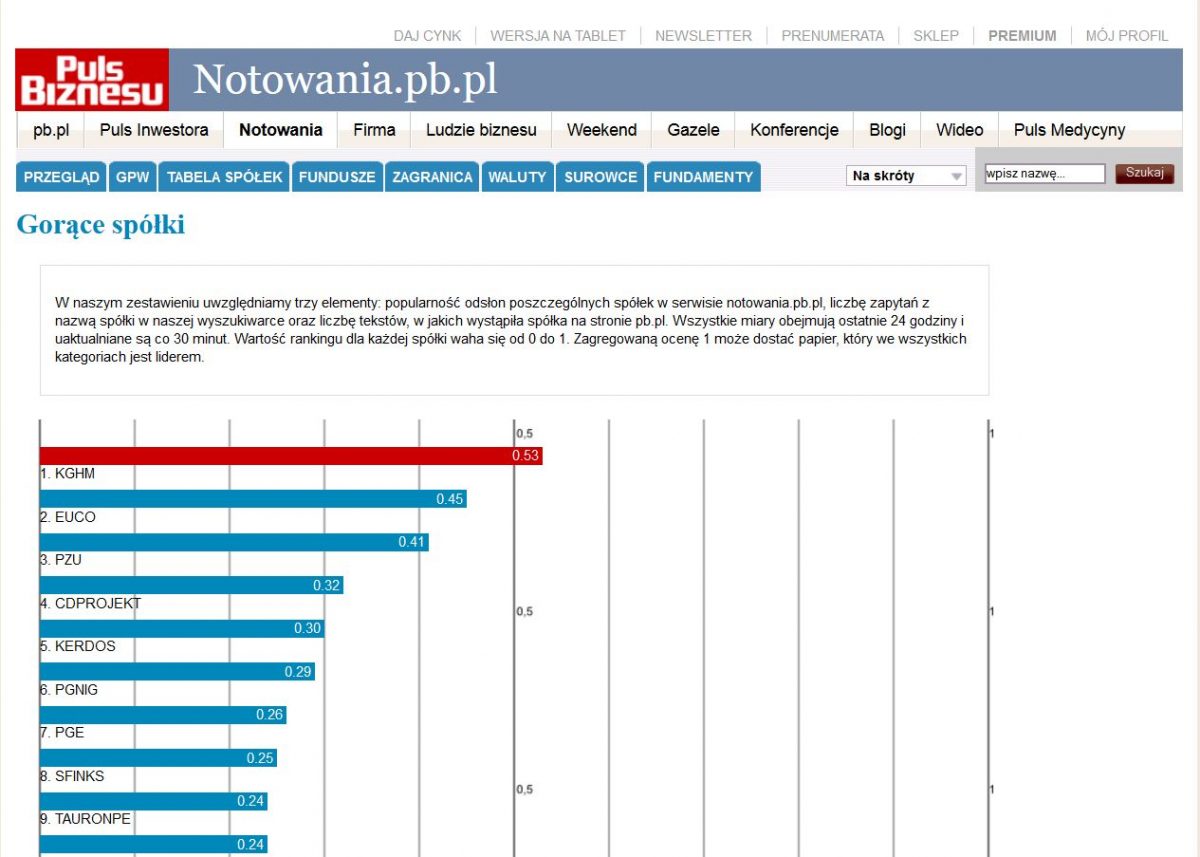Viewport: 1200px width, 857px height.
Task: Open the WALUTY tab
Action: tap(517, 177)
